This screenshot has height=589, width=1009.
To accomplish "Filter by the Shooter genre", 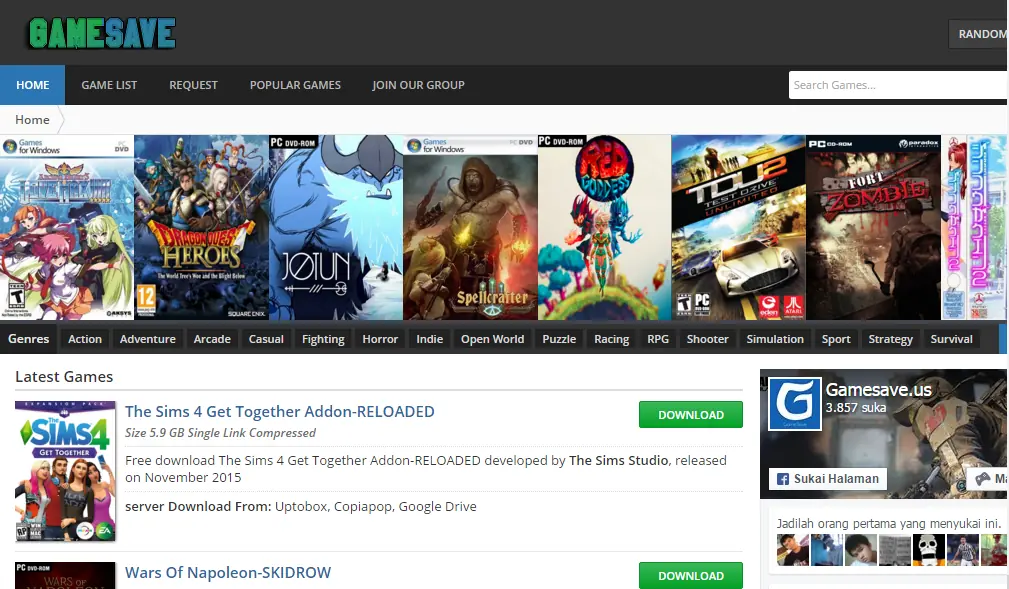I will pos(707,339).
